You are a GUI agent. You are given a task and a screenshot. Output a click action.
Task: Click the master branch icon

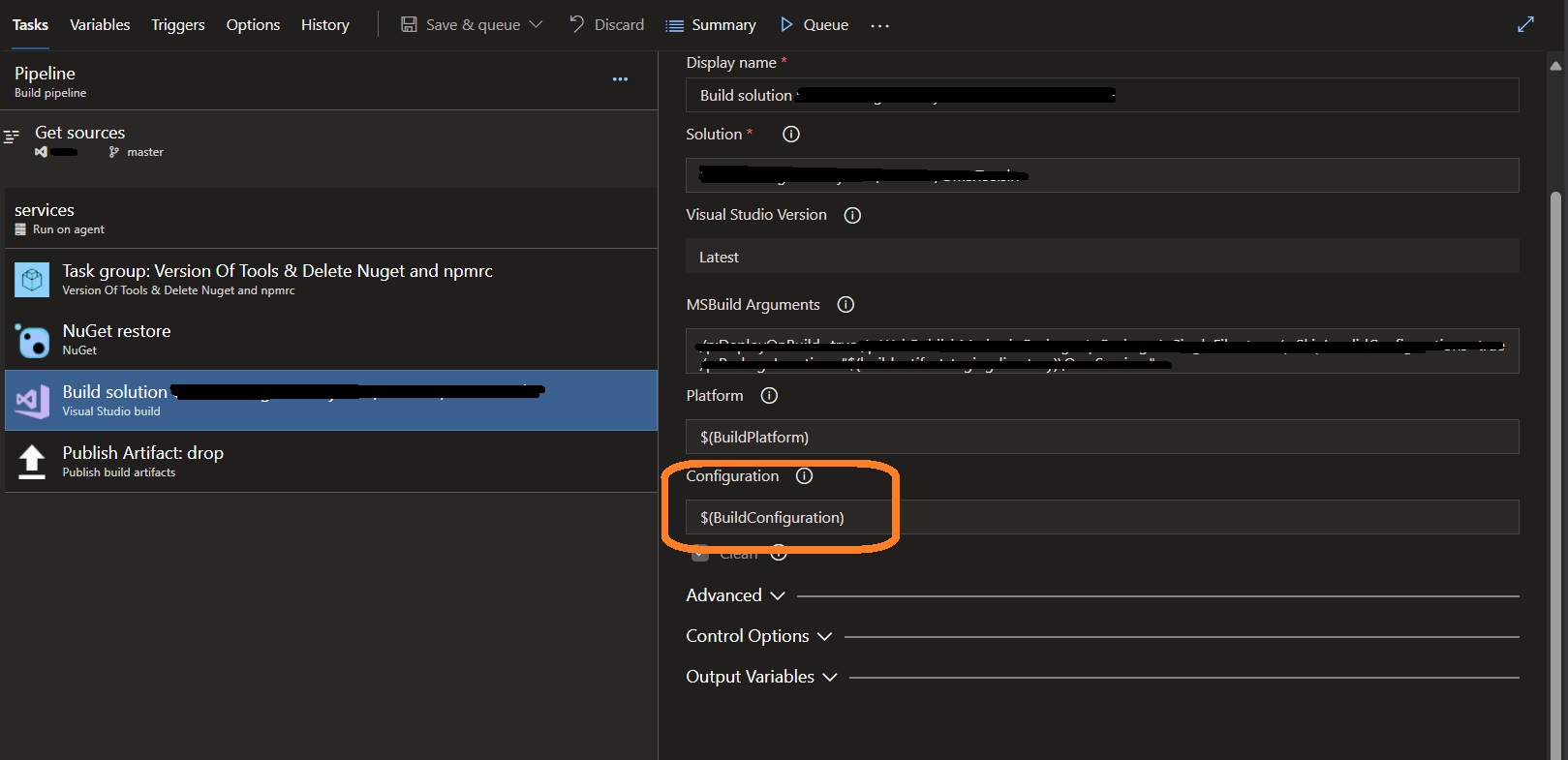tap(114, 152)
